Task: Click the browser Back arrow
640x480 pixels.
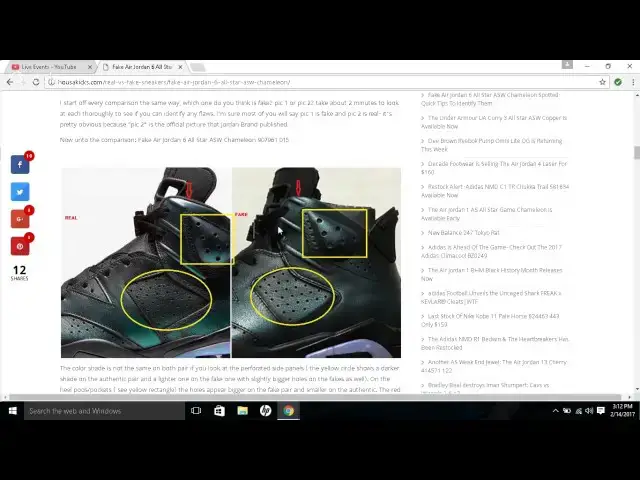Action: 10,82
